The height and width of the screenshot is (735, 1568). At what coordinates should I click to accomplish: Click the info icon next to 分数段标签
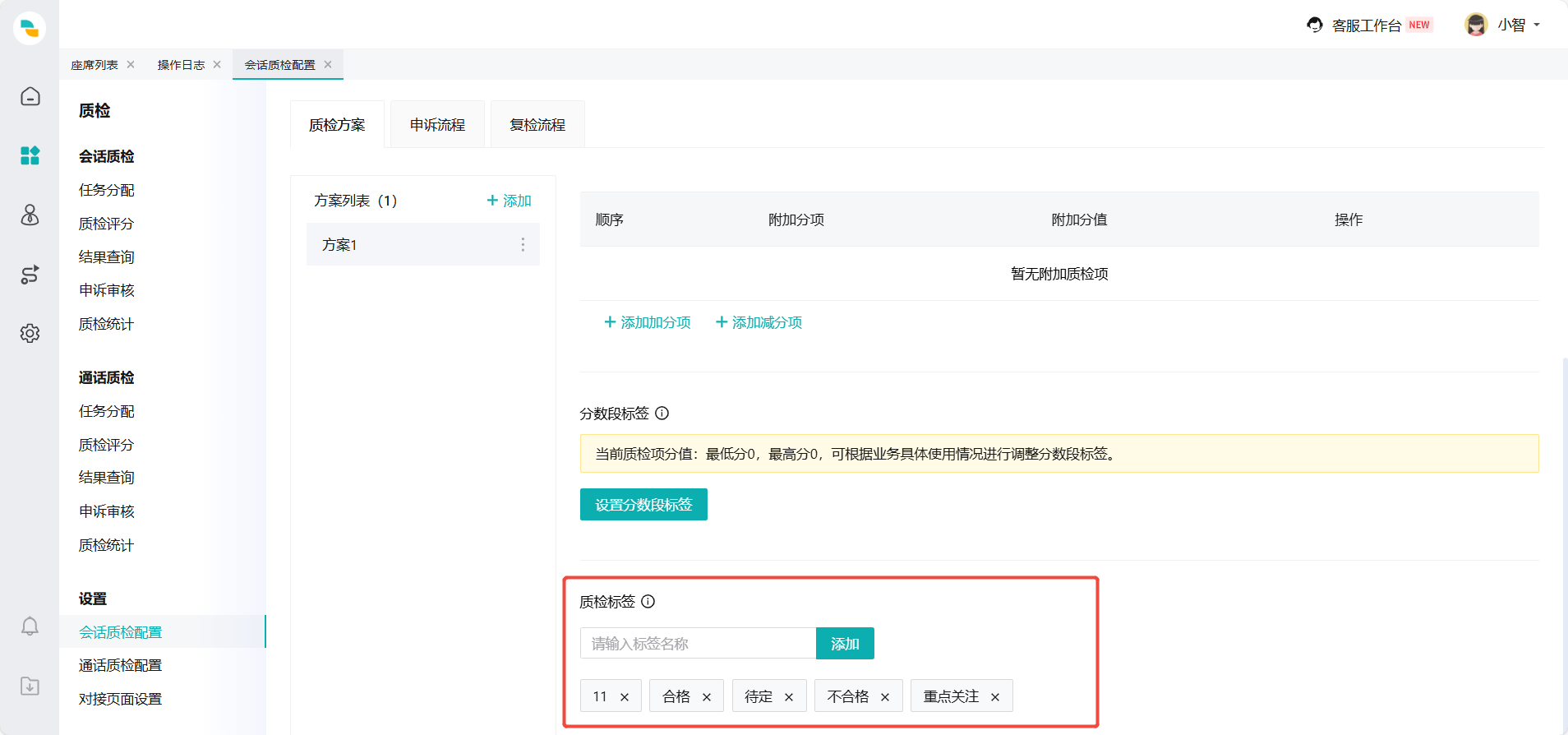[662, 413]
